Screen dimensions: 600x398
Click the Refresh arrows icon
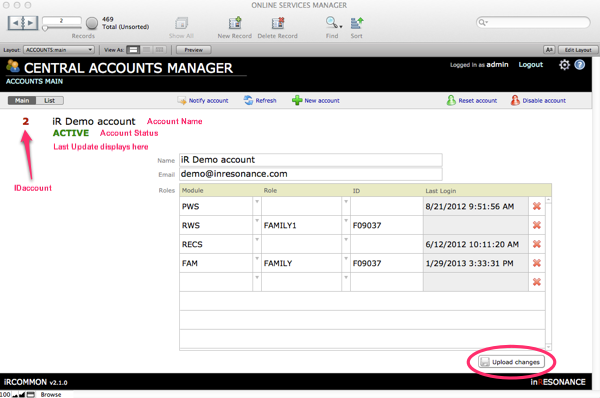[x=248, y=100]
